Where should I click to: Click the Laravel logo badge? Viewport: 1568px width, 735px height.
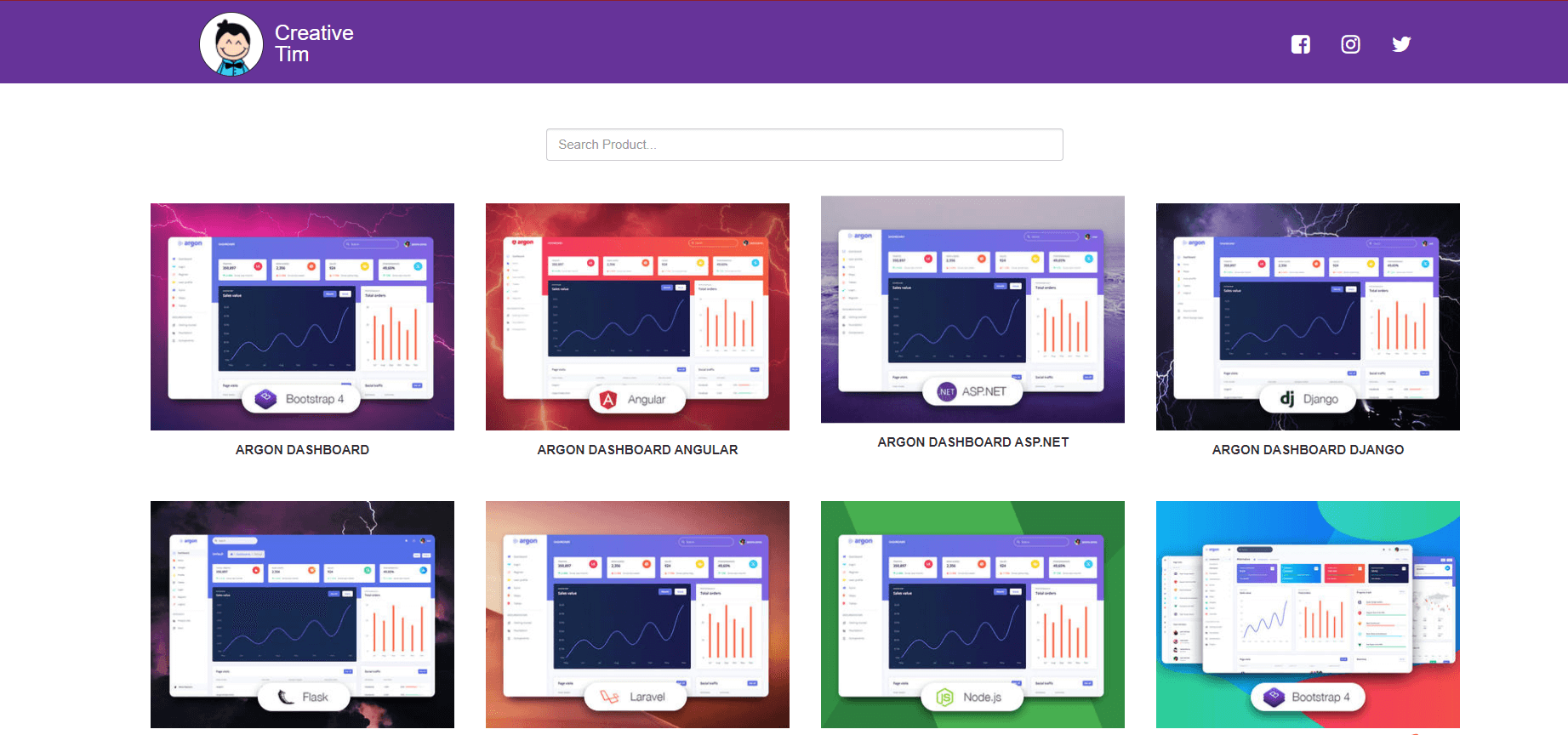634,697
